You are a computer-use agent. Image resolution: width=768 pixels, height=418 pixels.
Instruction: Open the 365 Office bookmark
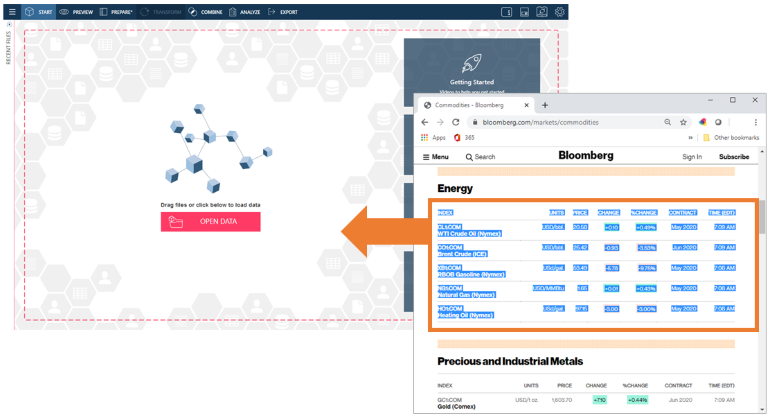point(464,138)
